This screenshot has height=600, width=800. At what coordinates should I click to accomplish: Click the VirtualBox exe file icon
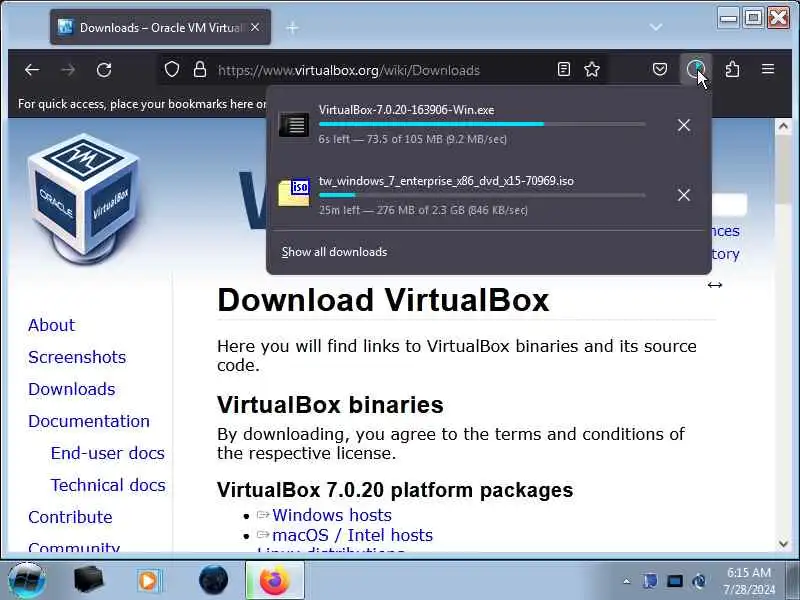click(294, 124)
